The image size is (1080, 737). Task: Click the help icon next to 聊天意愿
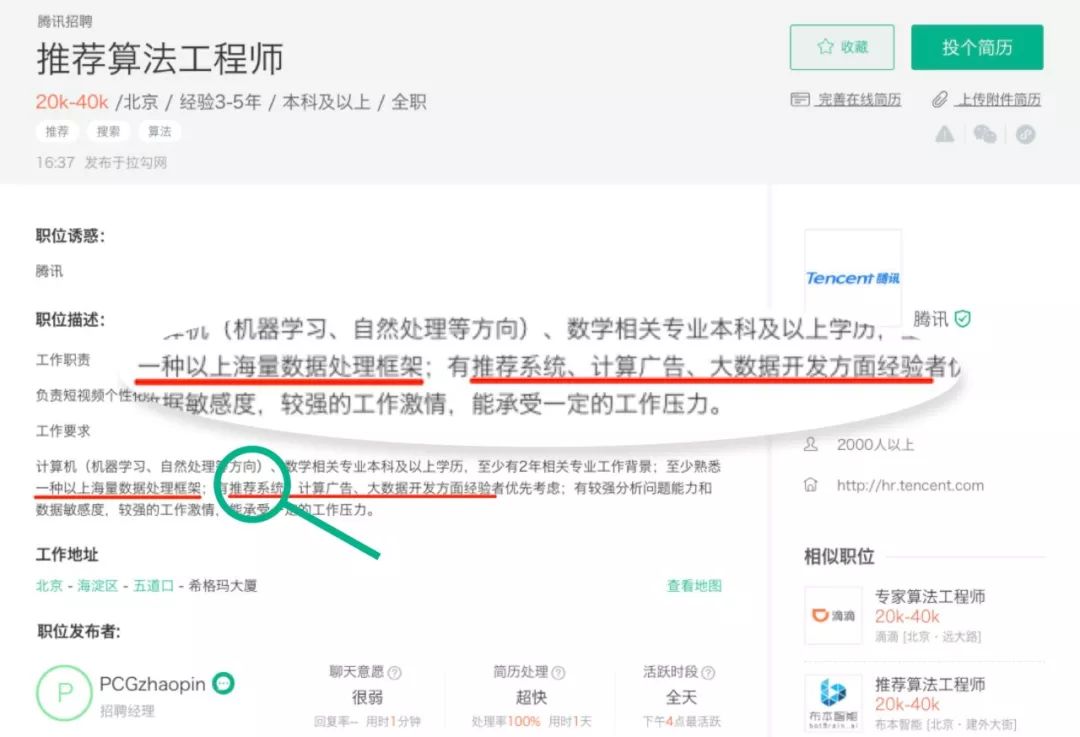[x=394, y=673]
